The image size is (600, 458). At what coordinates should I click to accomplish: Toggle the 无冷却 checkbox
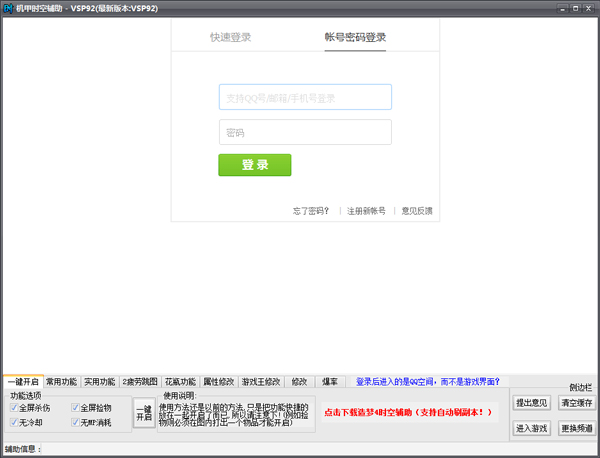click(13, 423)
